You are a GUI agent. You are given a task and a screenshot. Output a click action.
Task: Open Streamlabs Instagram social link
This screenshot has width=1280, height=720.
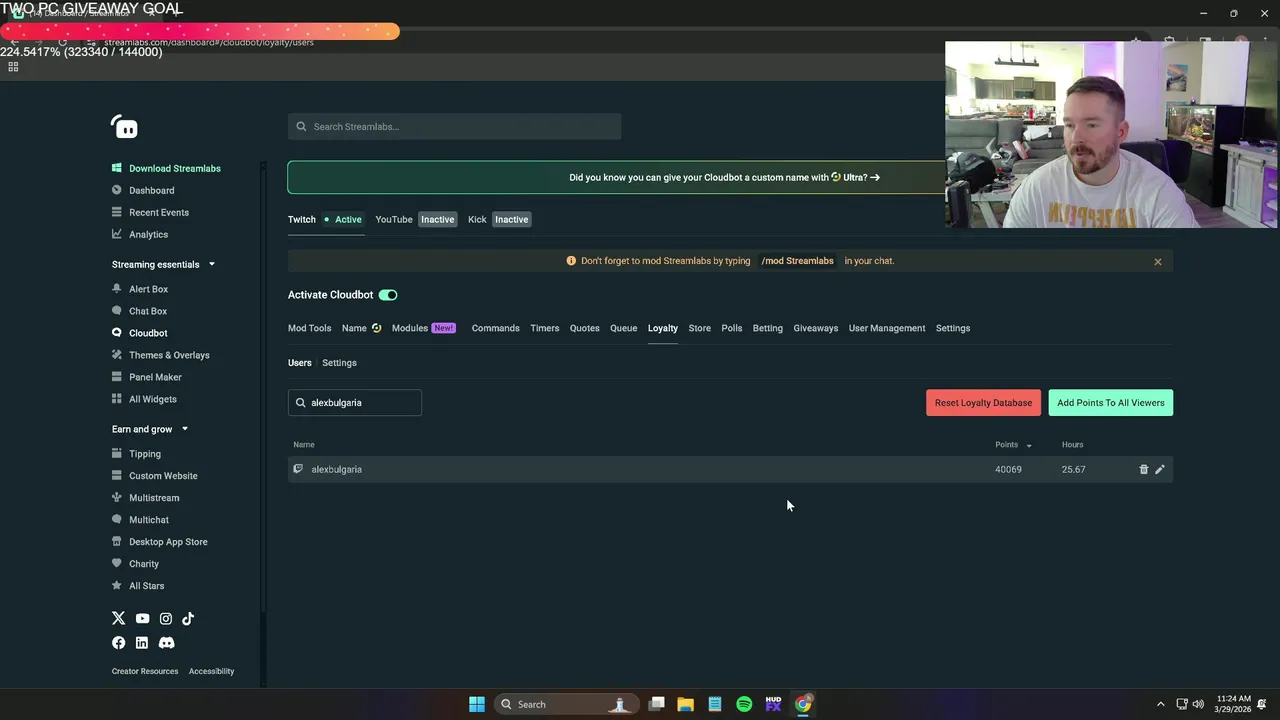coord(165,619)
